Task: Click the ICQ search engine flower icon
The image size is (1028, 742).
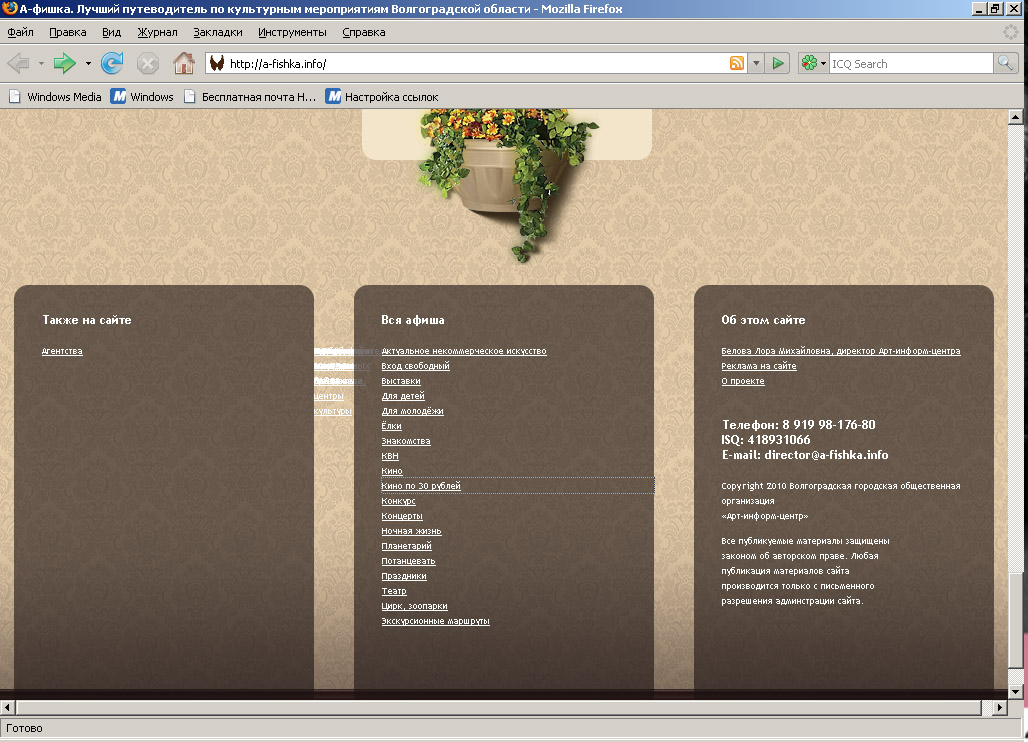Action: [809, 64]
